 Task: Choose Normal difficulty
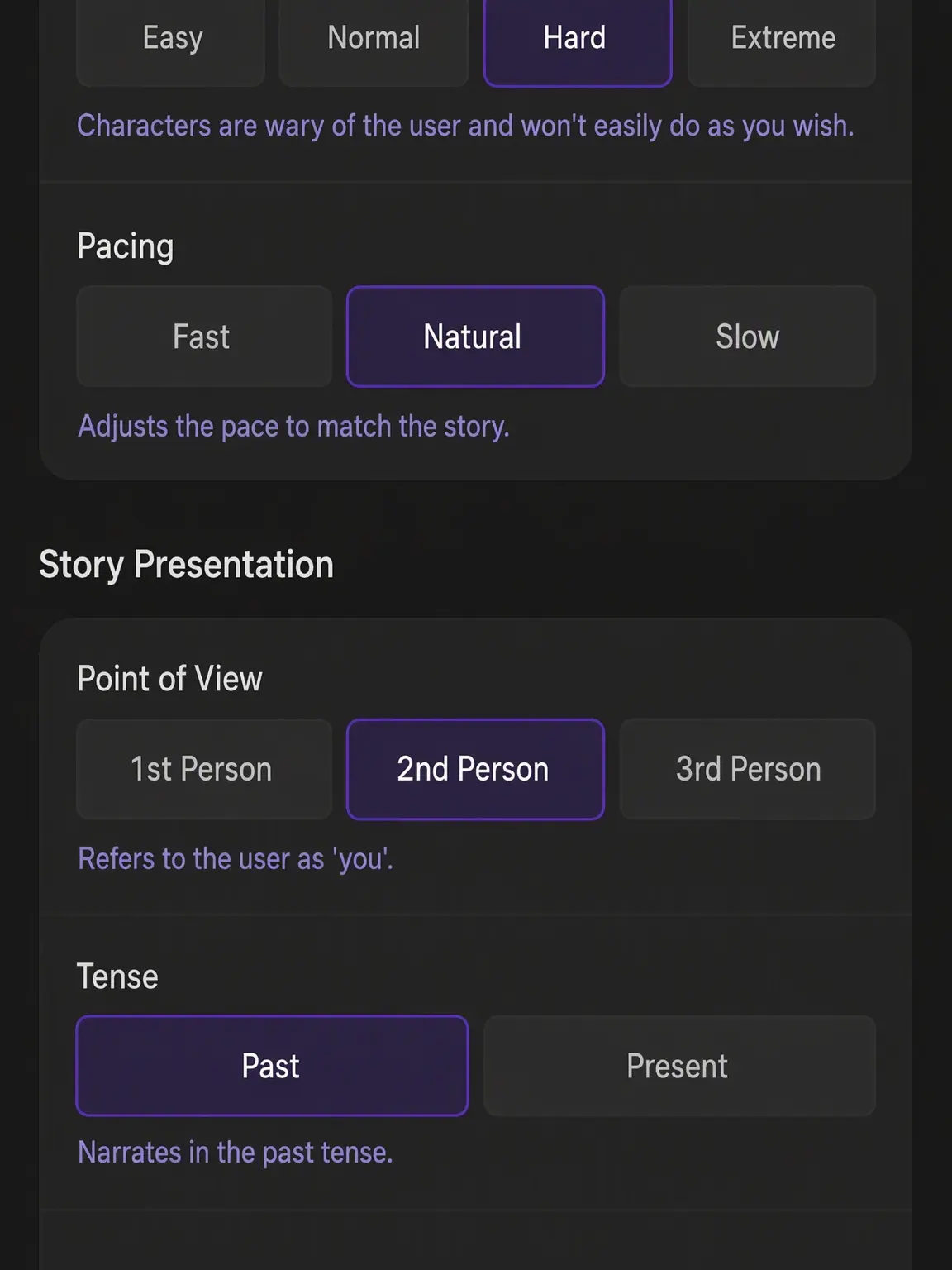374,39
